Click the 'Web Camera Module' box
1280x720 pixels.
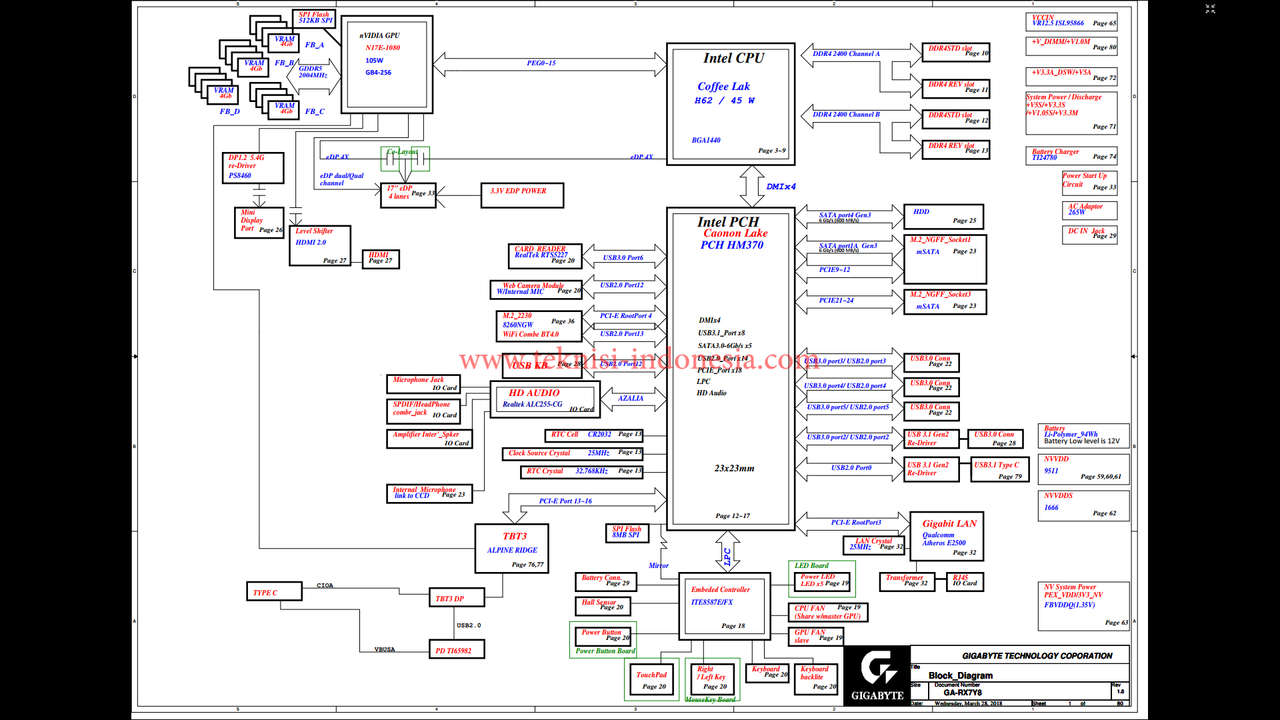pos(537,289)
